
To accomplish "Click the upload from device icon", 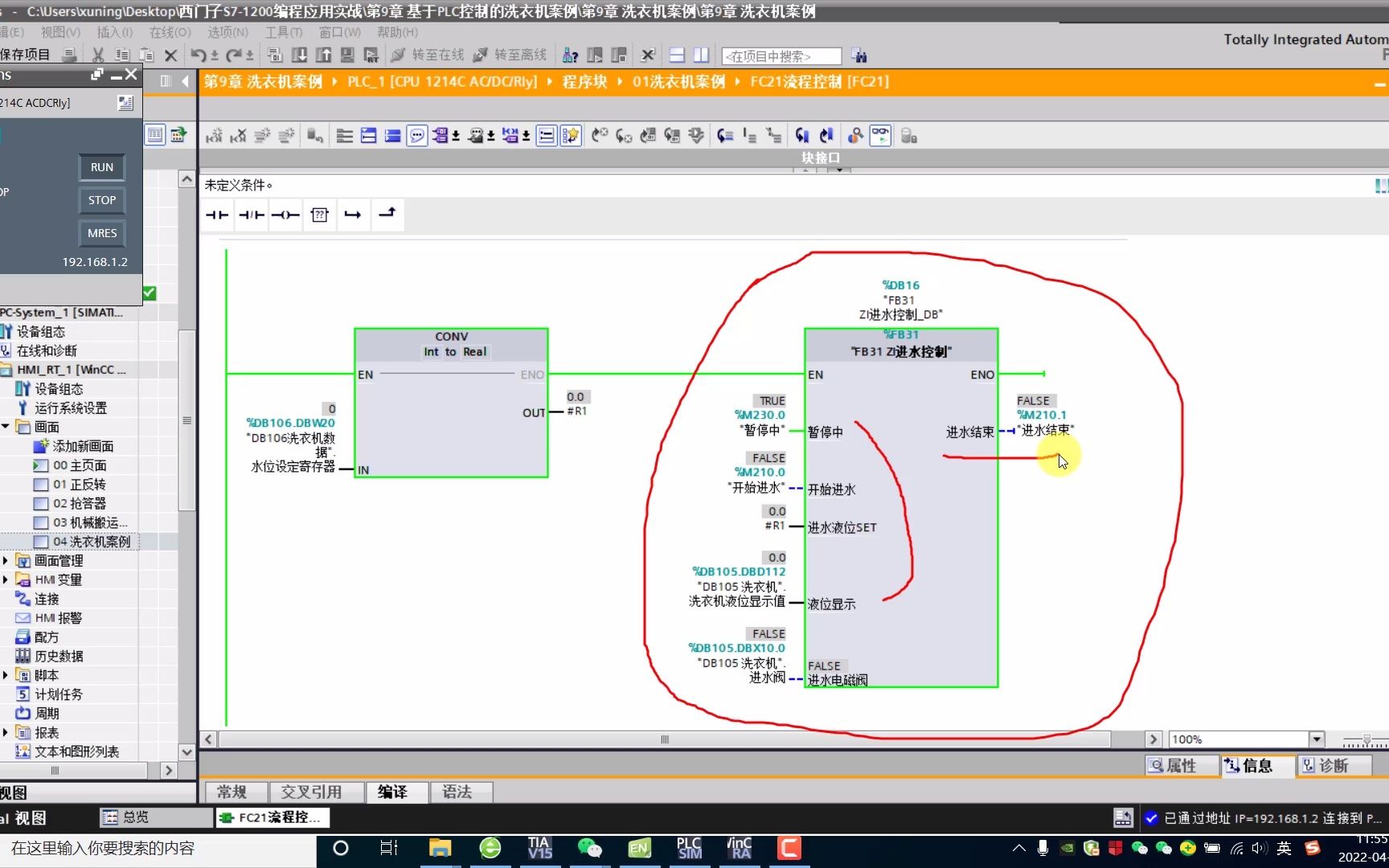I will pyautogui.click(x=323, y=55).
